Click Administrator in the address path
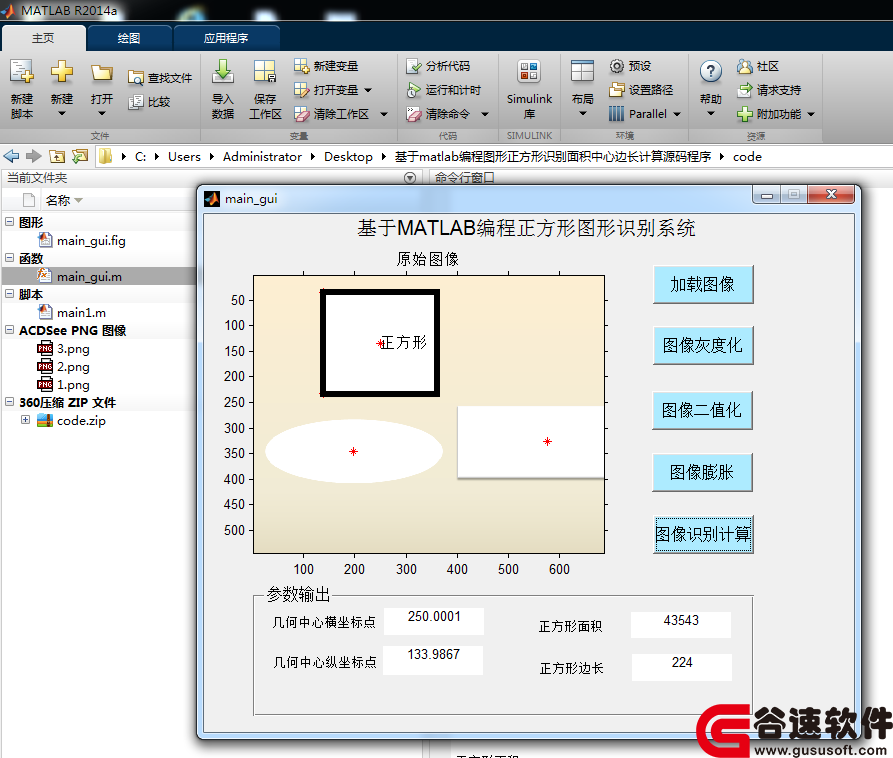 point(263,157)
